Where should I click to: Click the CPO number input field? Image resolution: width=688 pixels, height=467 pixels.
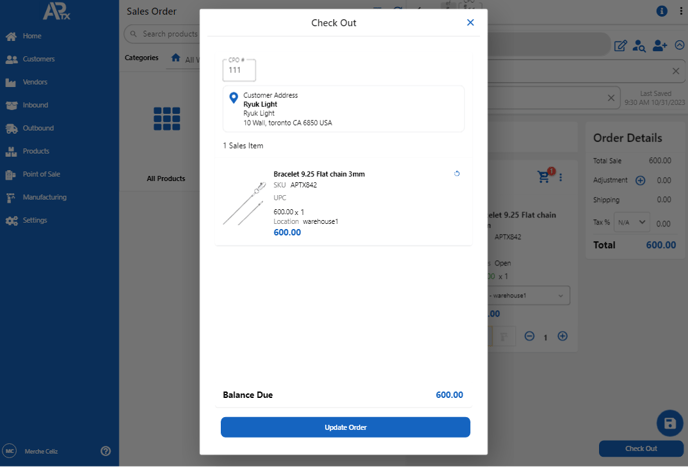point(239,70)
